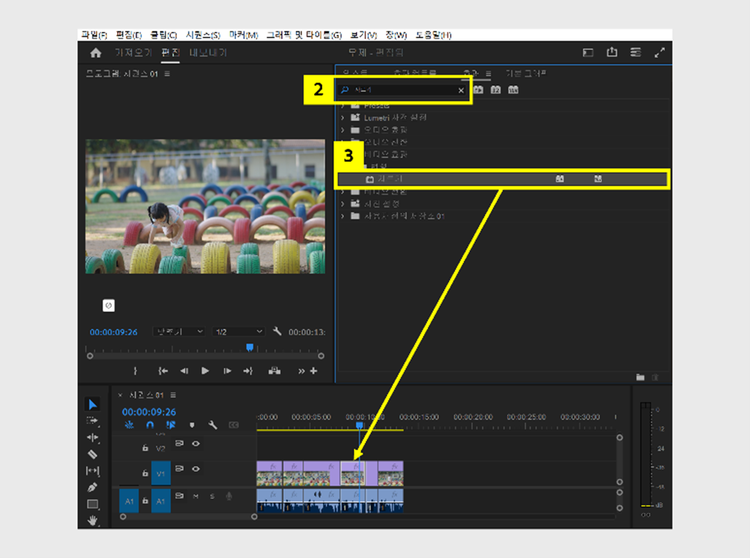Step forward one frame
The width and height of the screenshot is (750, 558).
[227, 371]
